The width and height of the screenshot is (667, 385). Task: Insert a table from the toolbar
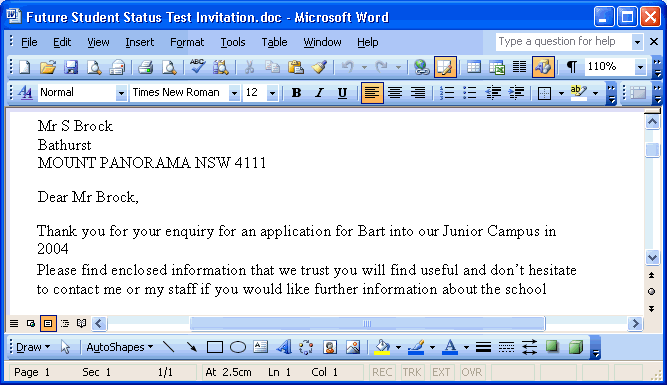(x=473, y=67)
